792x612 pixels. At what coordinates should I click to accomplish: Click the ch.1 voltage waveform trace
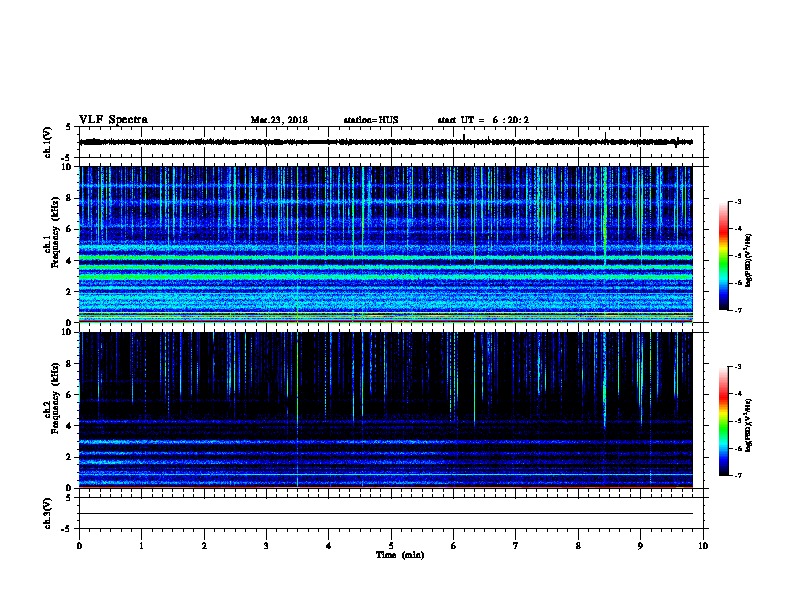[x=385, y=142]
